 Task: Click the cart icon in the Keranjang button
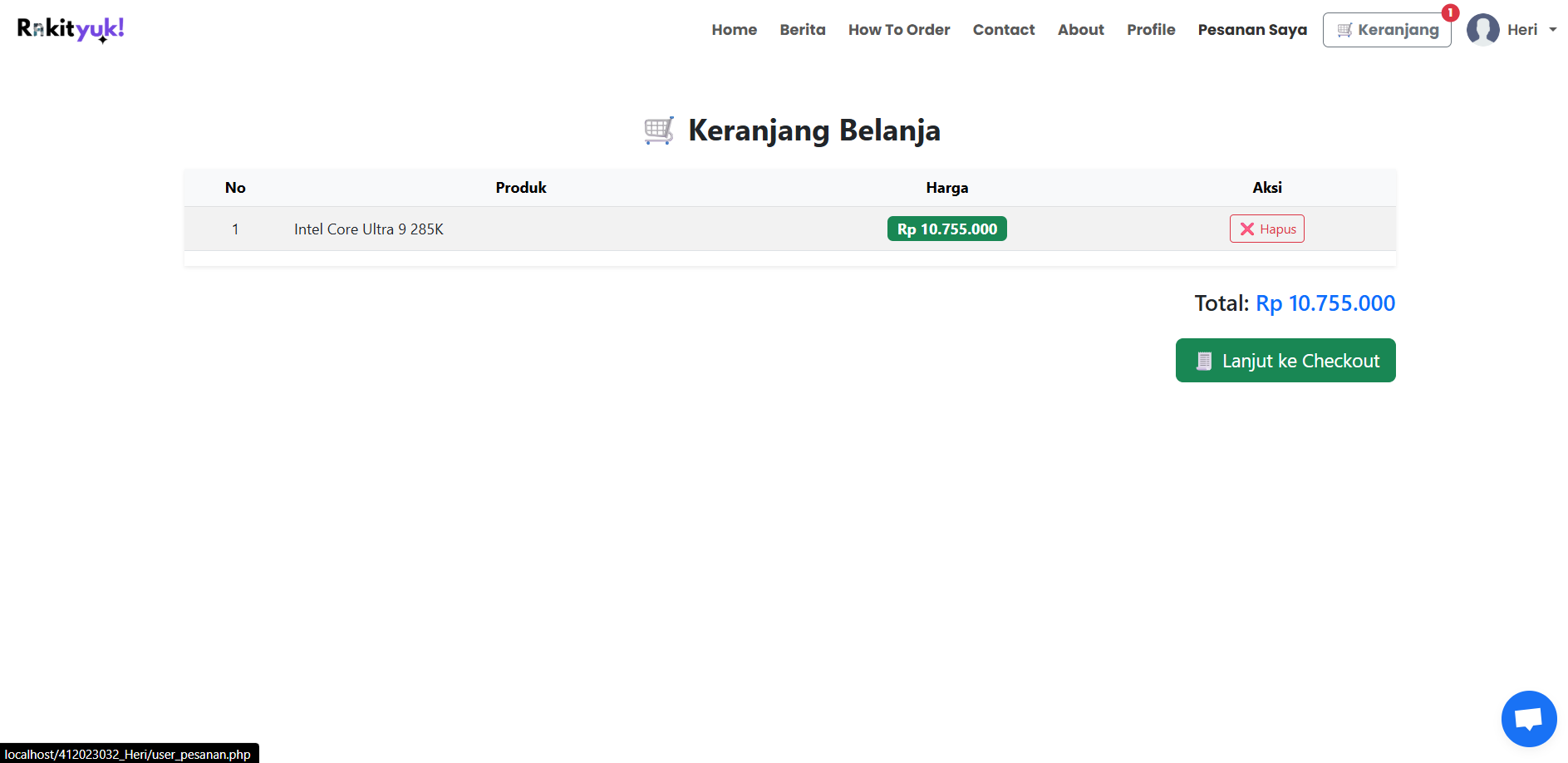(1344, 30)
